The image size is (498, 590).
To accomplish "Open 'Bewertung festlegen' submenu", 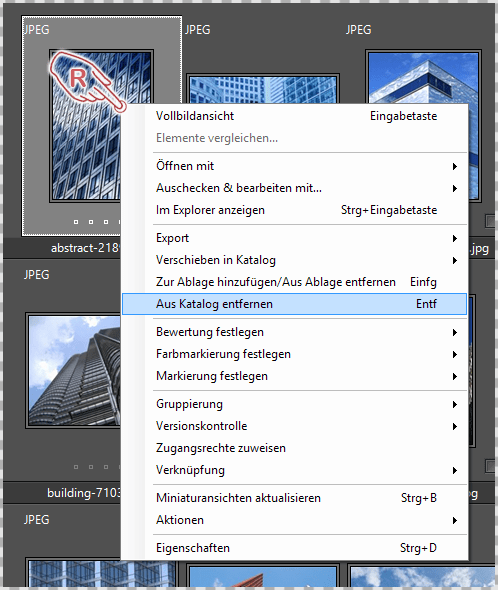I will 294,332.
